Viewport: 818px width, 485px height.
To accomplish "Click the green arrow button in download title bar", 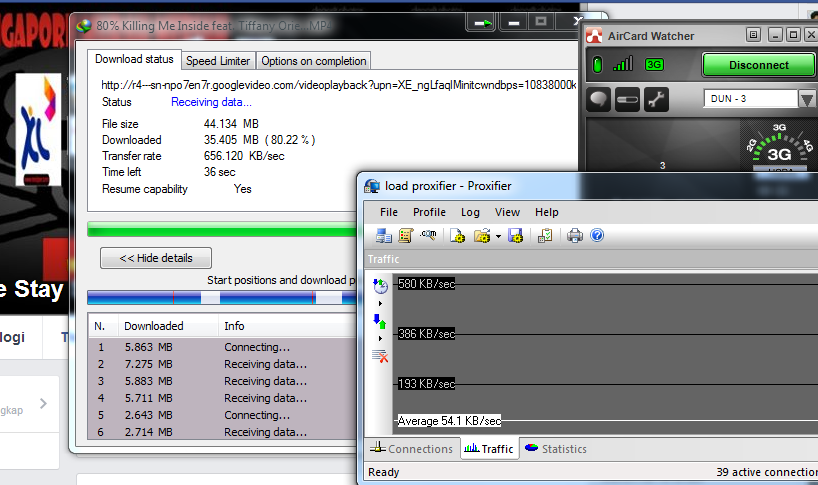I will pyautogui.click(x=481, y=22).
